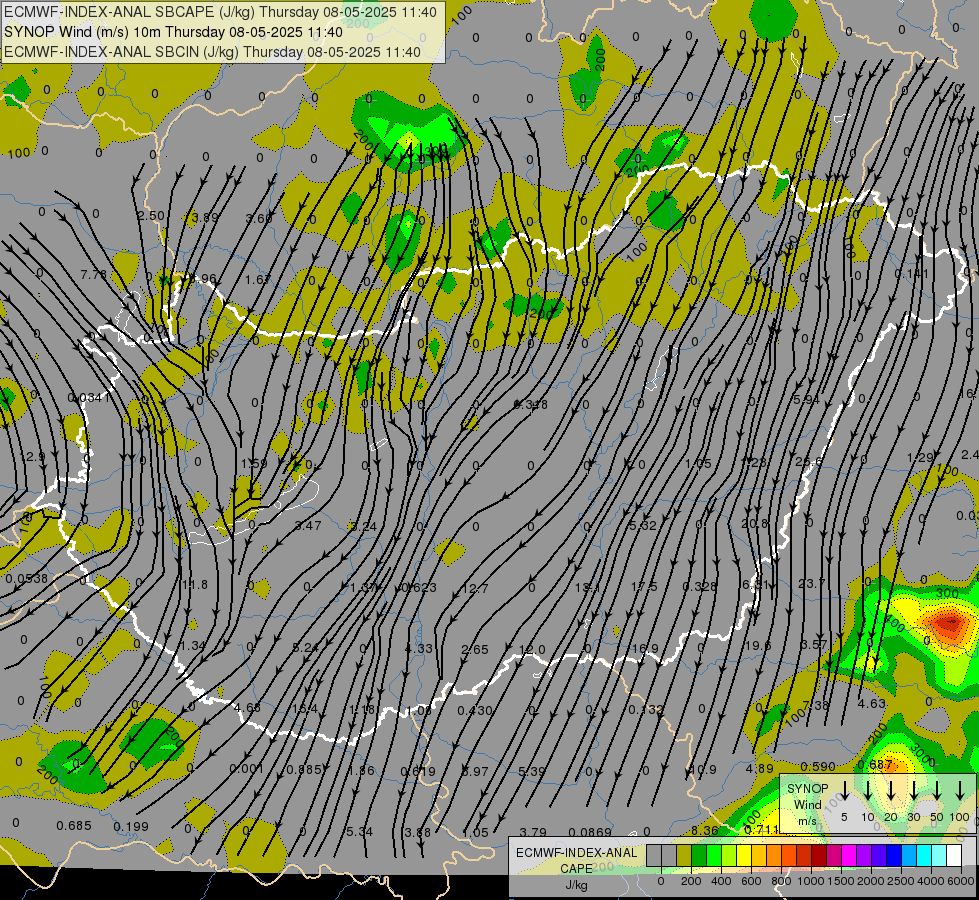Click the SBCIN value '0.430' on map
This screenshot has width=979, height=900.
tap(475, 711)
